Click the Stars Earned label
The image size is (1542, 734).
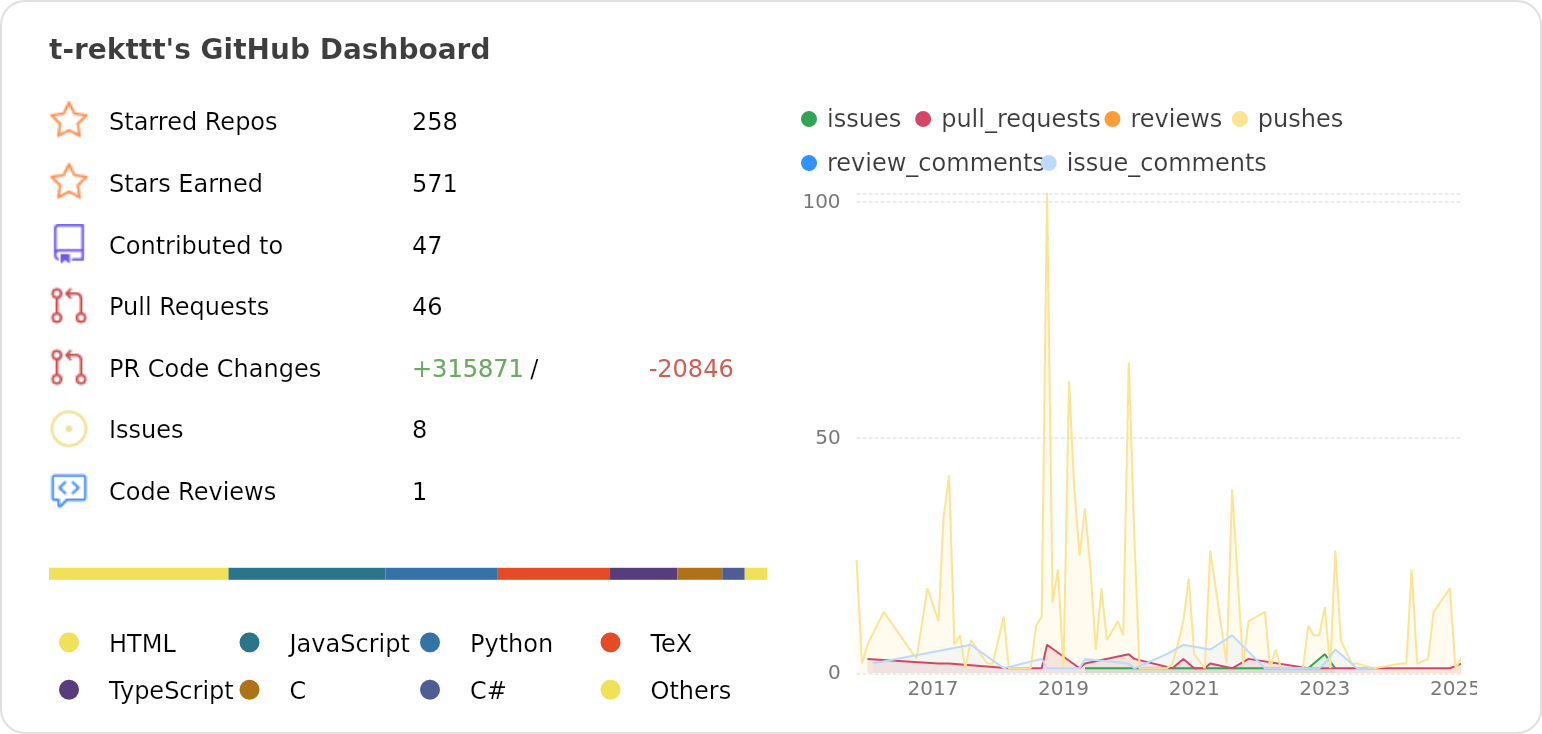click(186, 184)
